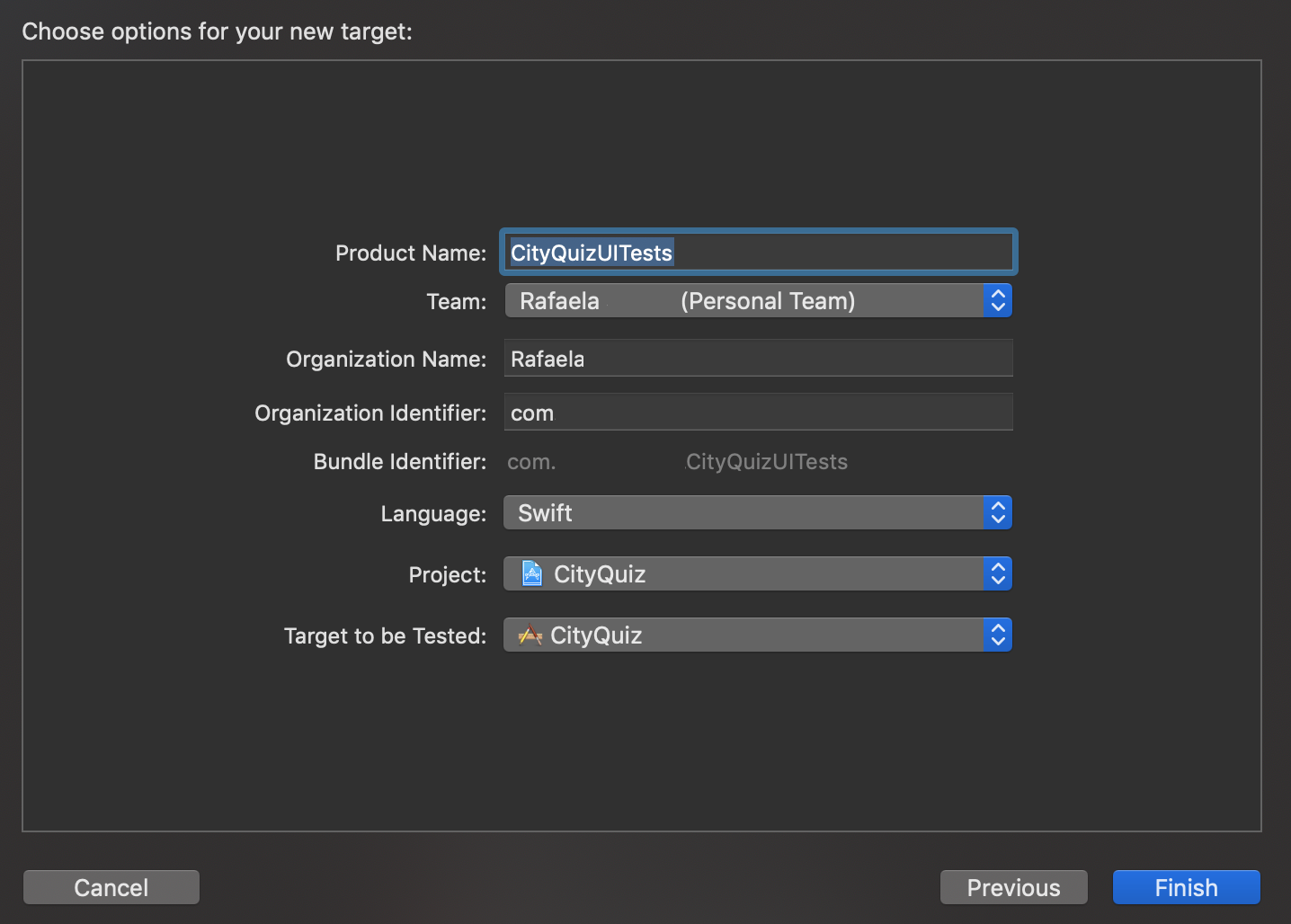This screenshot has height=924, width=1291.
Task: Click the Language dropdown chevron arrows
Action: 997,512
